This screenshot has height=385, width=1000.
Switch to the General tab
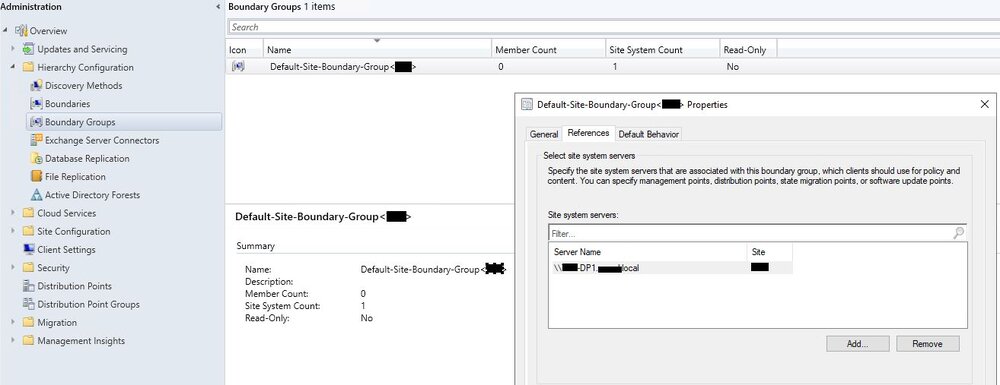click(x=544, y=134)
